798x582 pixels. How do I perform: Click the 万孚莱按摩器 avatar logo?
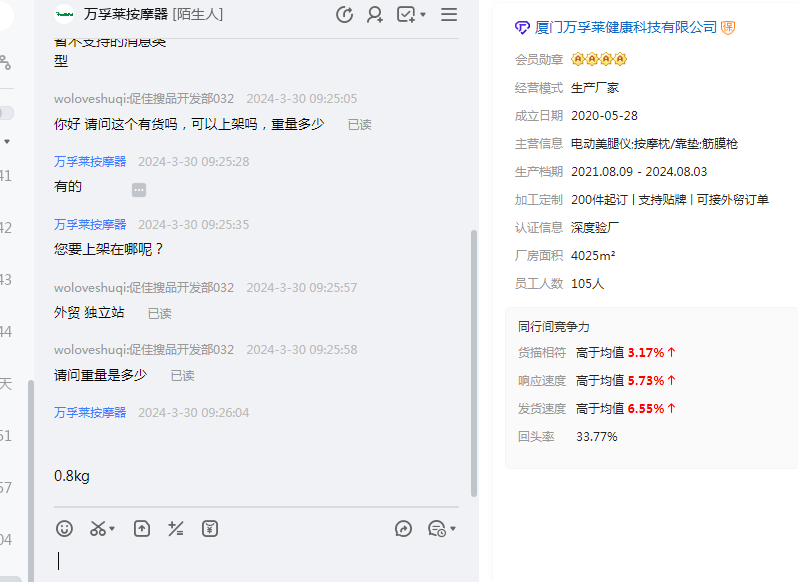tap(65, 14)
